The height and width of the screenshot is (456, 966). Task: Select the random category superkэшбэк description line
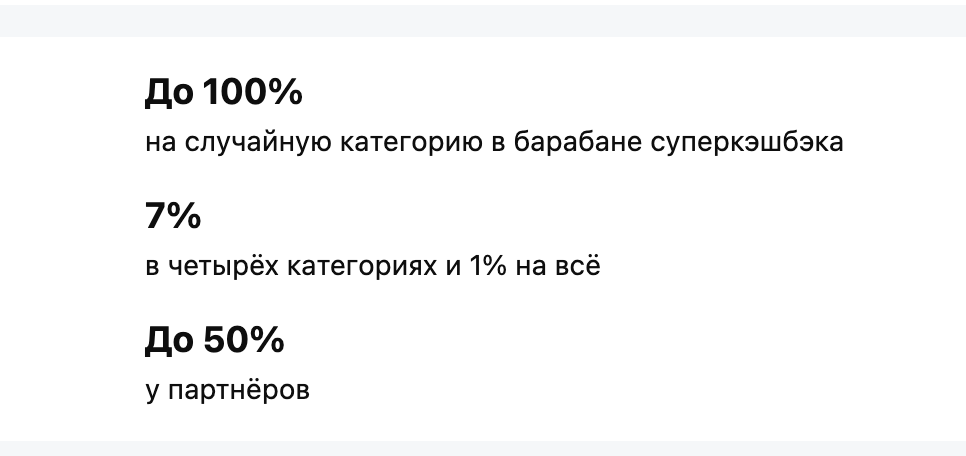(494, 142)
